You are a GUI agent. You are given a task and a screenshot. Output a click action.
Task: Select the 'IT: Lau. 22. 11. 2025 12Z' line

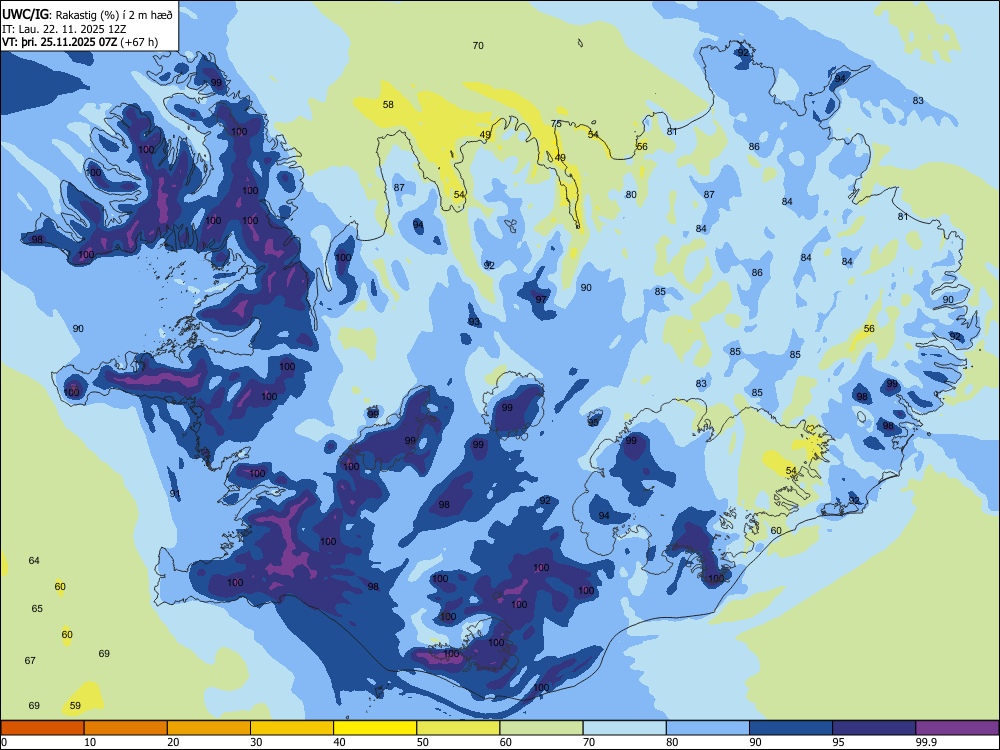(64, 29)
